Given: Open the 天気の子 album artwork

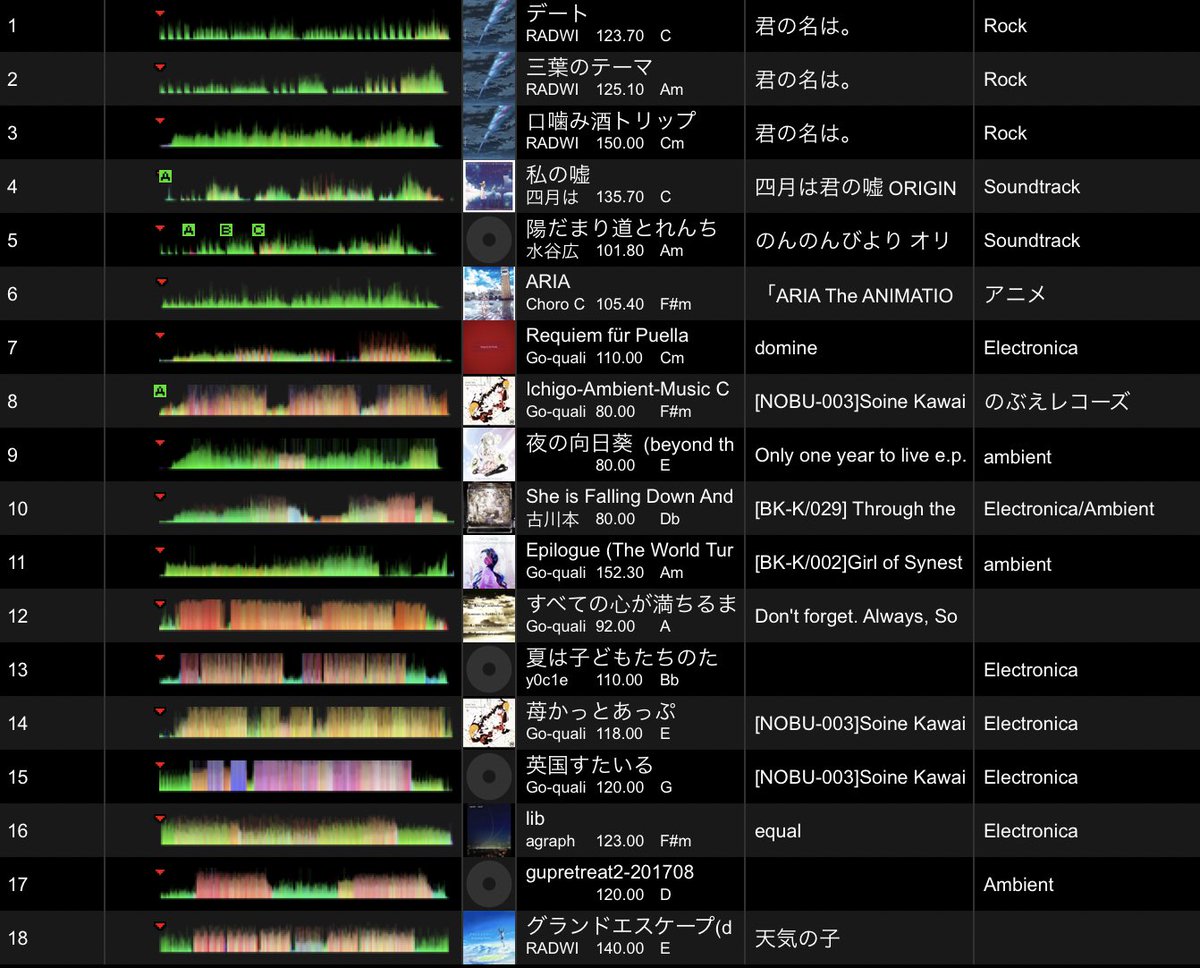Looking at the screenshot, I should click(x=488, y=938).
